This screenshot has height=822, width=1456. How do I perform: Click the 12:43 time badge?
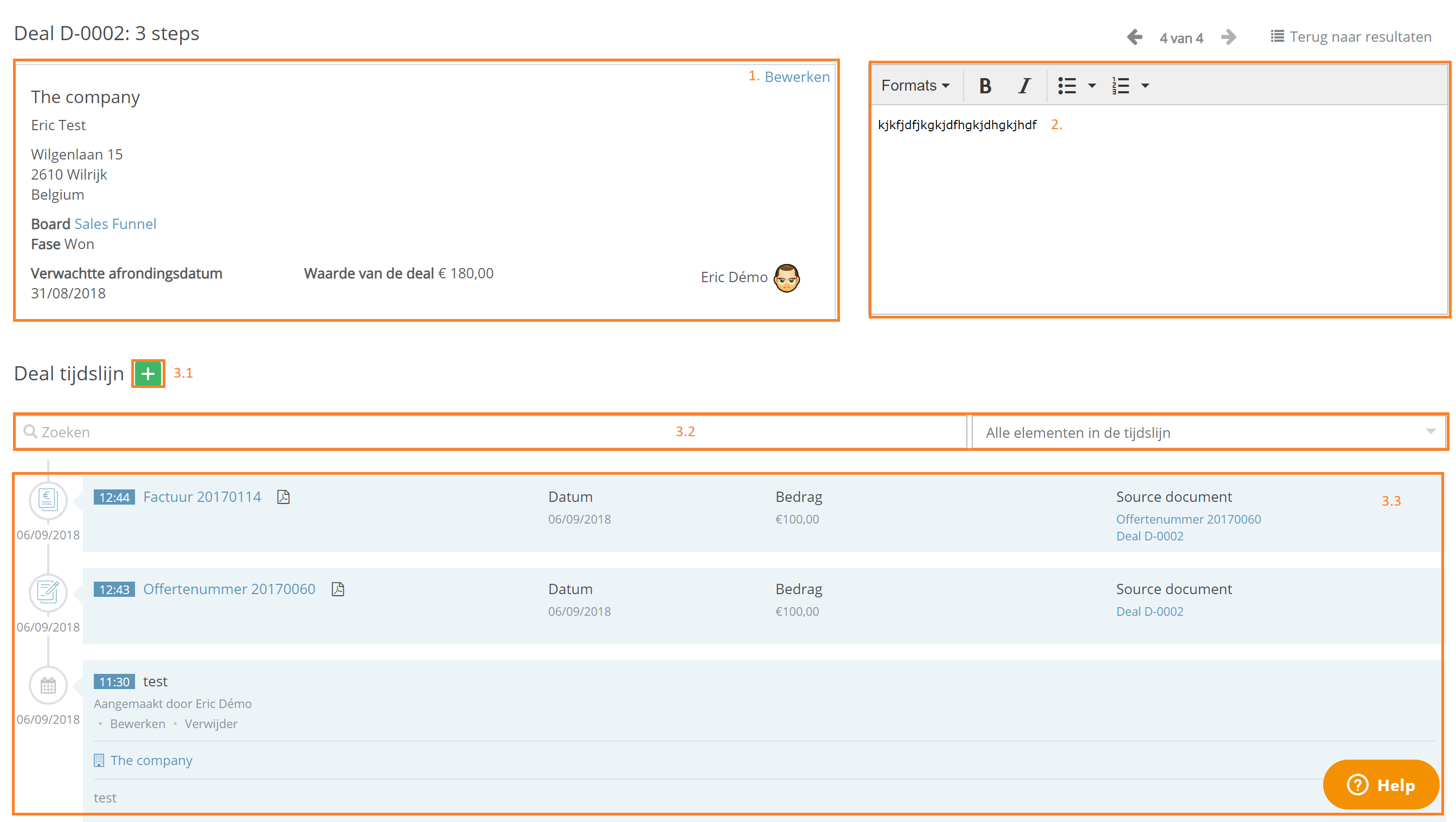[x=114, y=589]
